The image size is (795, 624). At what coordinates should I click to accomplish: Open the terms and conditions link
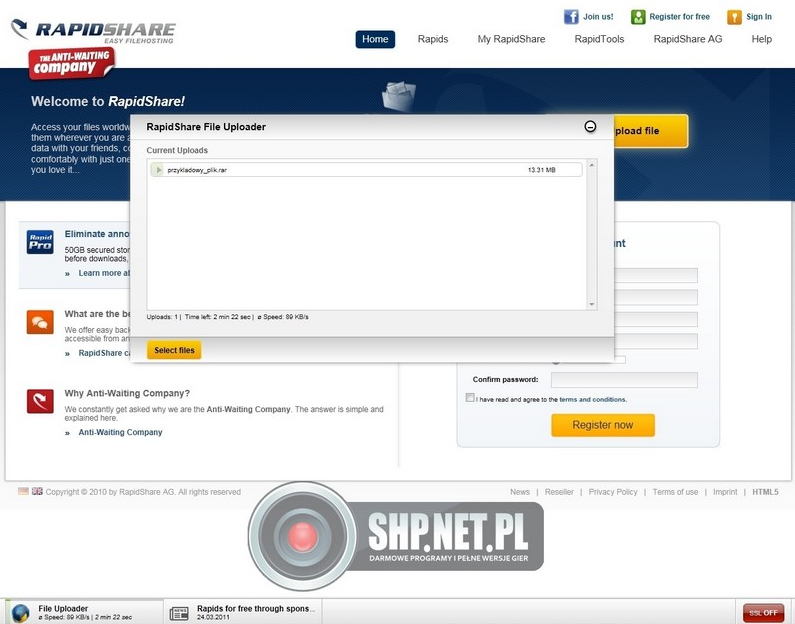(x=593, y=399)
